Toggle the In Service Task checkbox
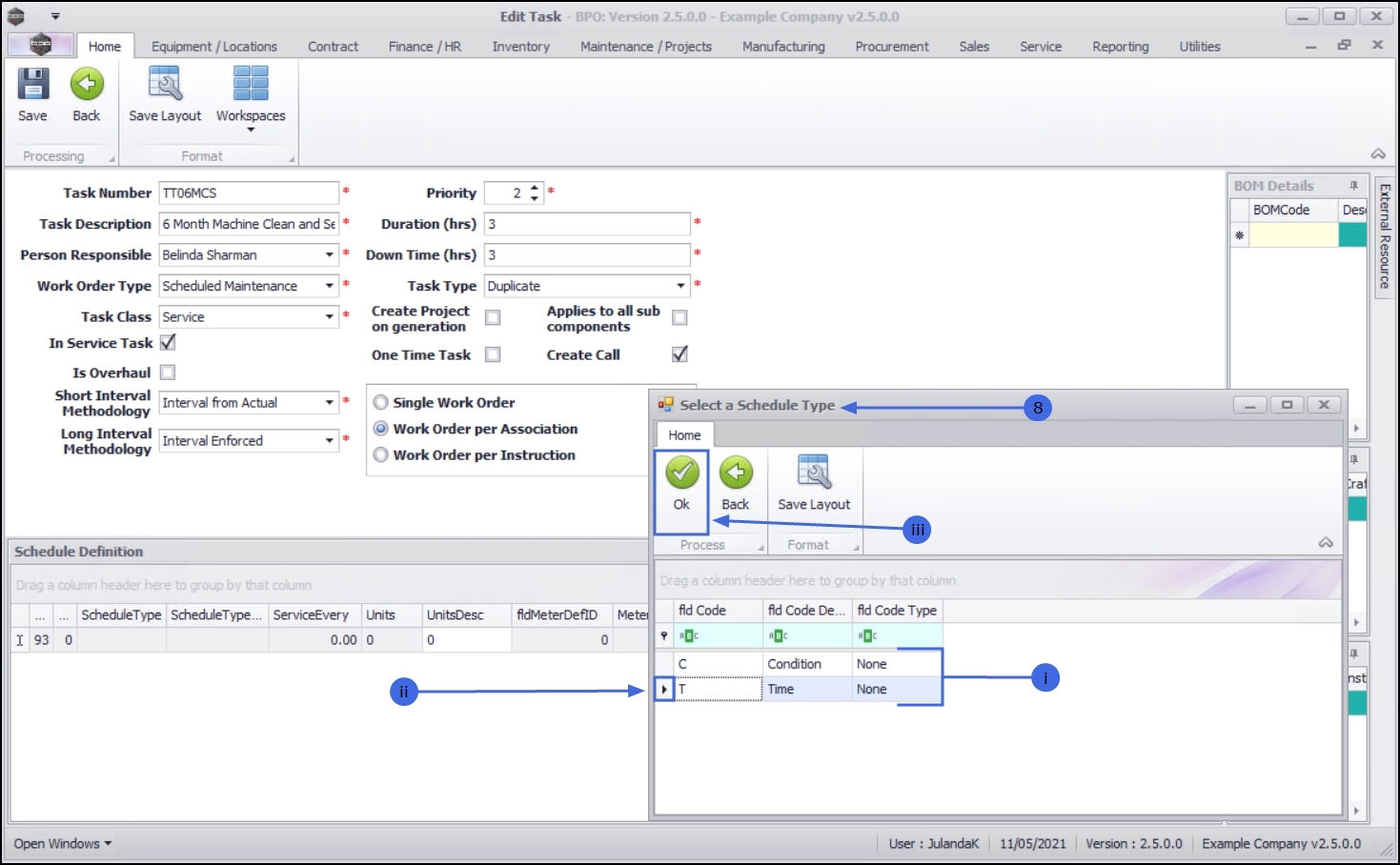The height and width of the screenshot is (865, 1400). 168,343
